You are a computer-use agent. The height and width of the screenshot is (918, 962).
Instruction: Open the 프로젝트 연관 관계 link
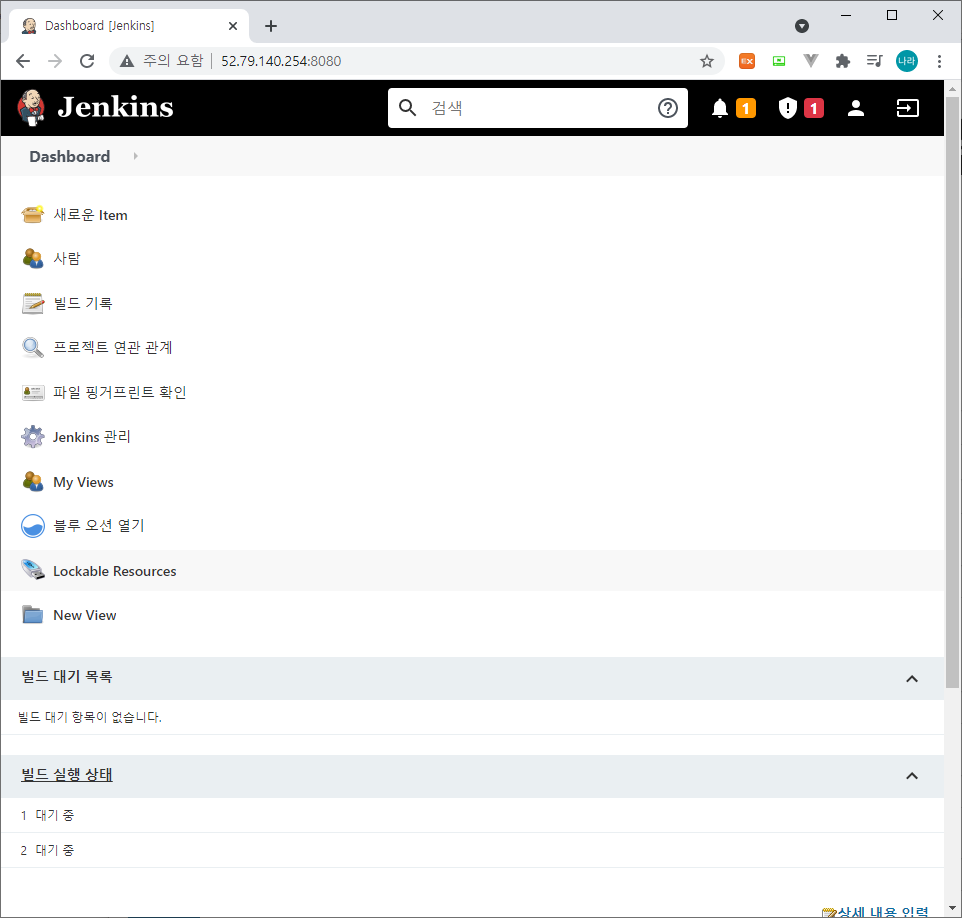tap(112, 347)
